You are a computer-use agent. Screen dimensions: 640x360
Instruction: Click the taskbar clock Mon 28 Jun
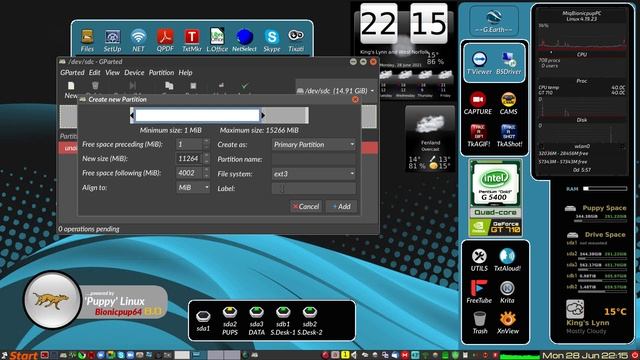(x=585, y=356)
